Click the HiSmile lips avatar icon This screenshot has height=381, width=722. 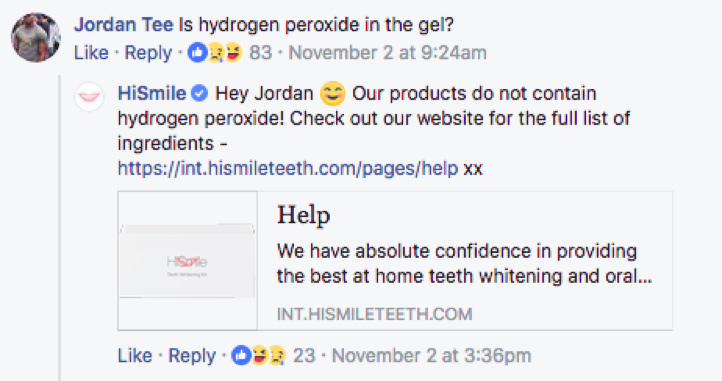point(89,96)
